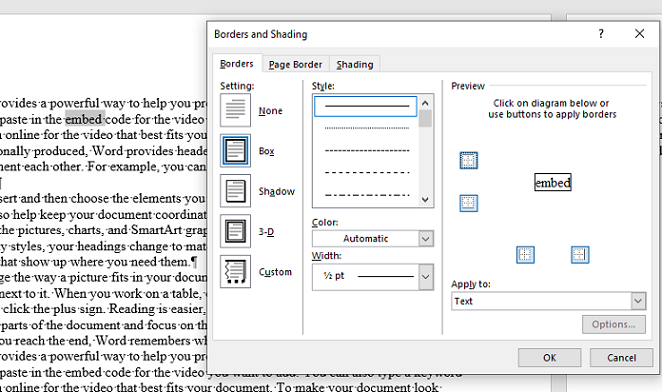Select the 3-D border setting icon
The height and width of the screenshot is (392, 662).
[x=235, y=231]
